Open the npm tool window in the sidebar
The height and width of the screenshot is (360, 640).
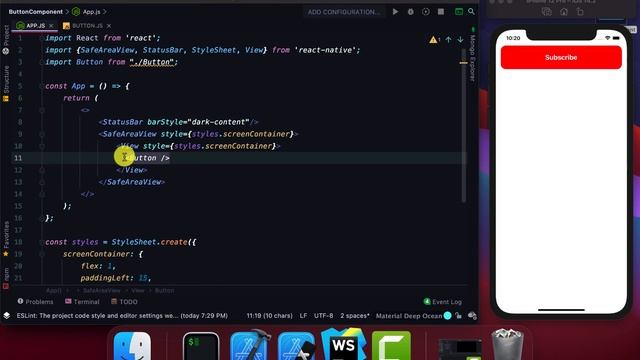click(x=6, y=278)
